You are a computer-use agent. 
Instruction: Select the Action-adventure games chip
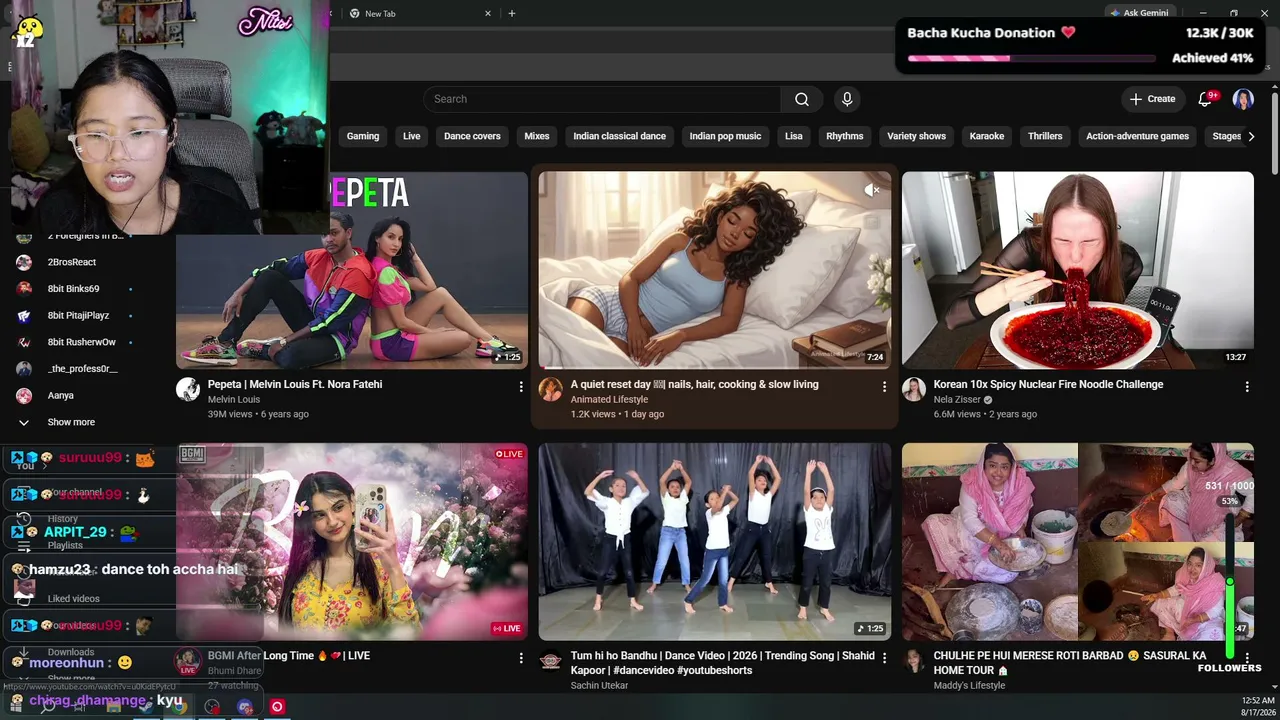point(1138,136)
